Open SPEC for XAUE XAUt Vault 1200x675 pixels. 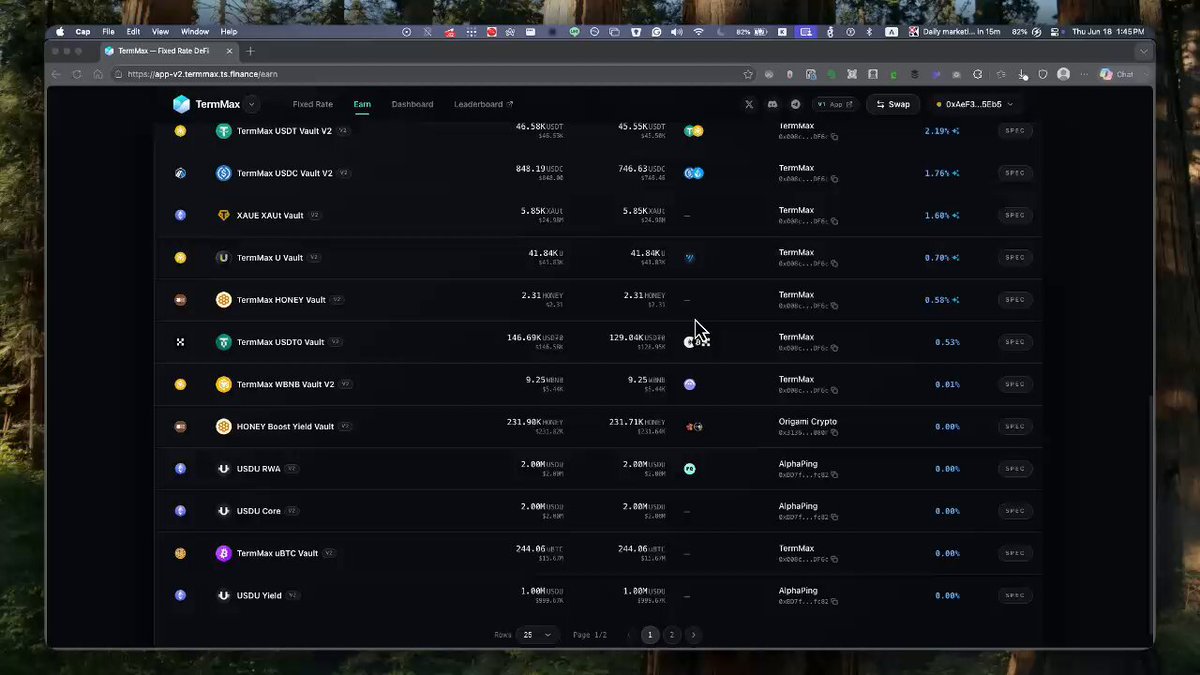(1015, 215)
